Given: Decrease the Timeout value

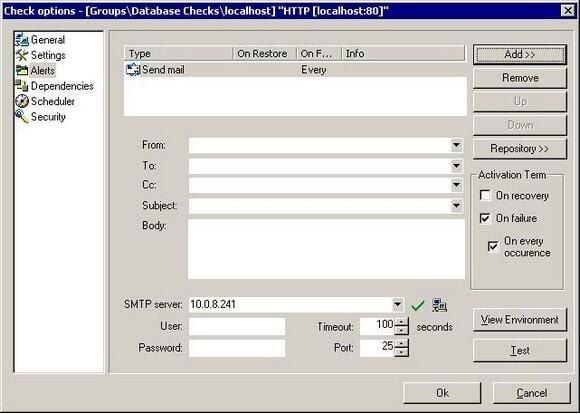Looking at the screenshot, I should (401, 330).
